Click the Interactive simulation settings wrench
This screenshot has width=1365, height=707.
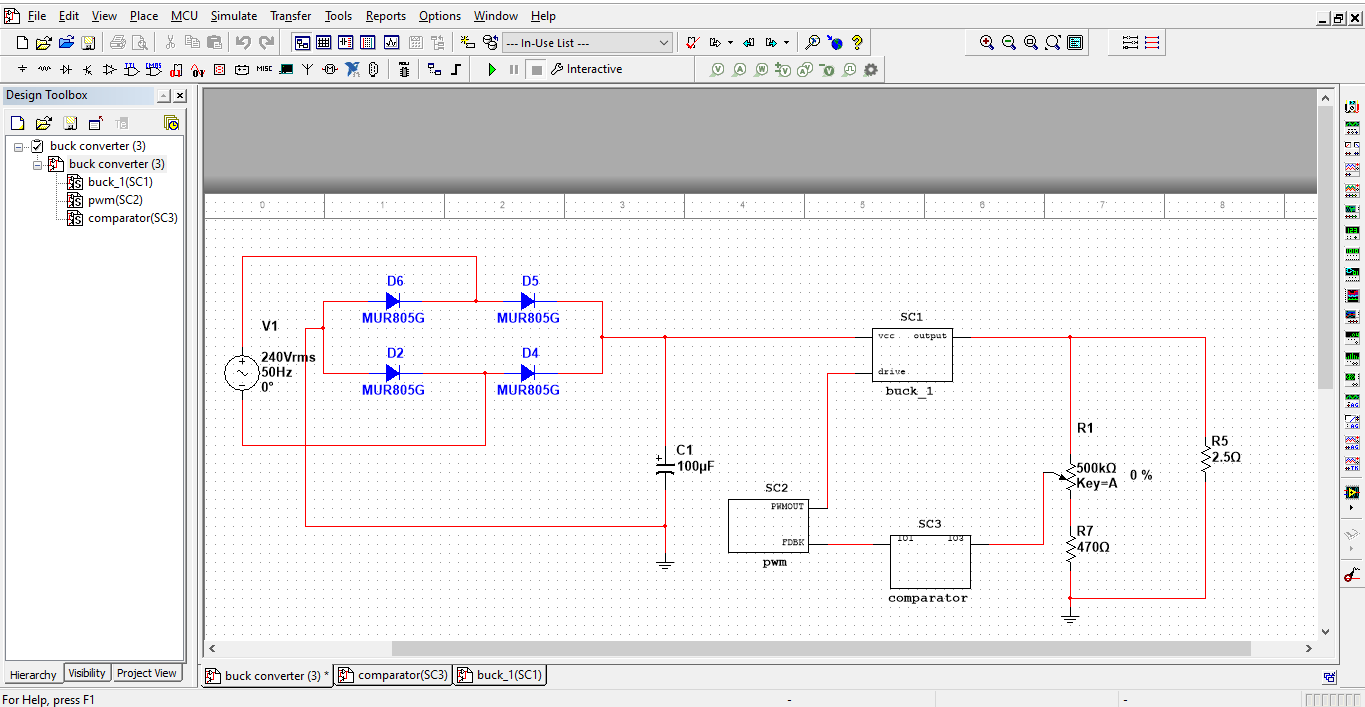(x=557, y=69)
